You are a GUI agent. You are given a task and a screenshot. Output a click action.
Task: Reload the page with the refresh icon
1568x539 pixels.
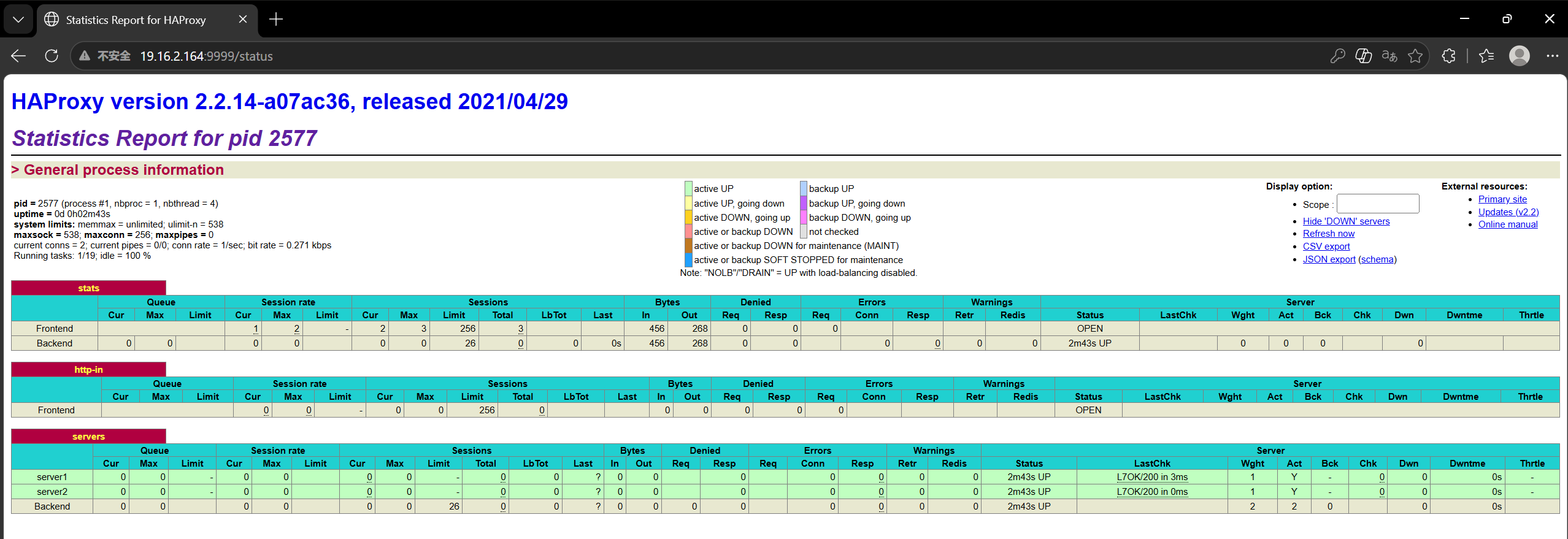[52, 56]
